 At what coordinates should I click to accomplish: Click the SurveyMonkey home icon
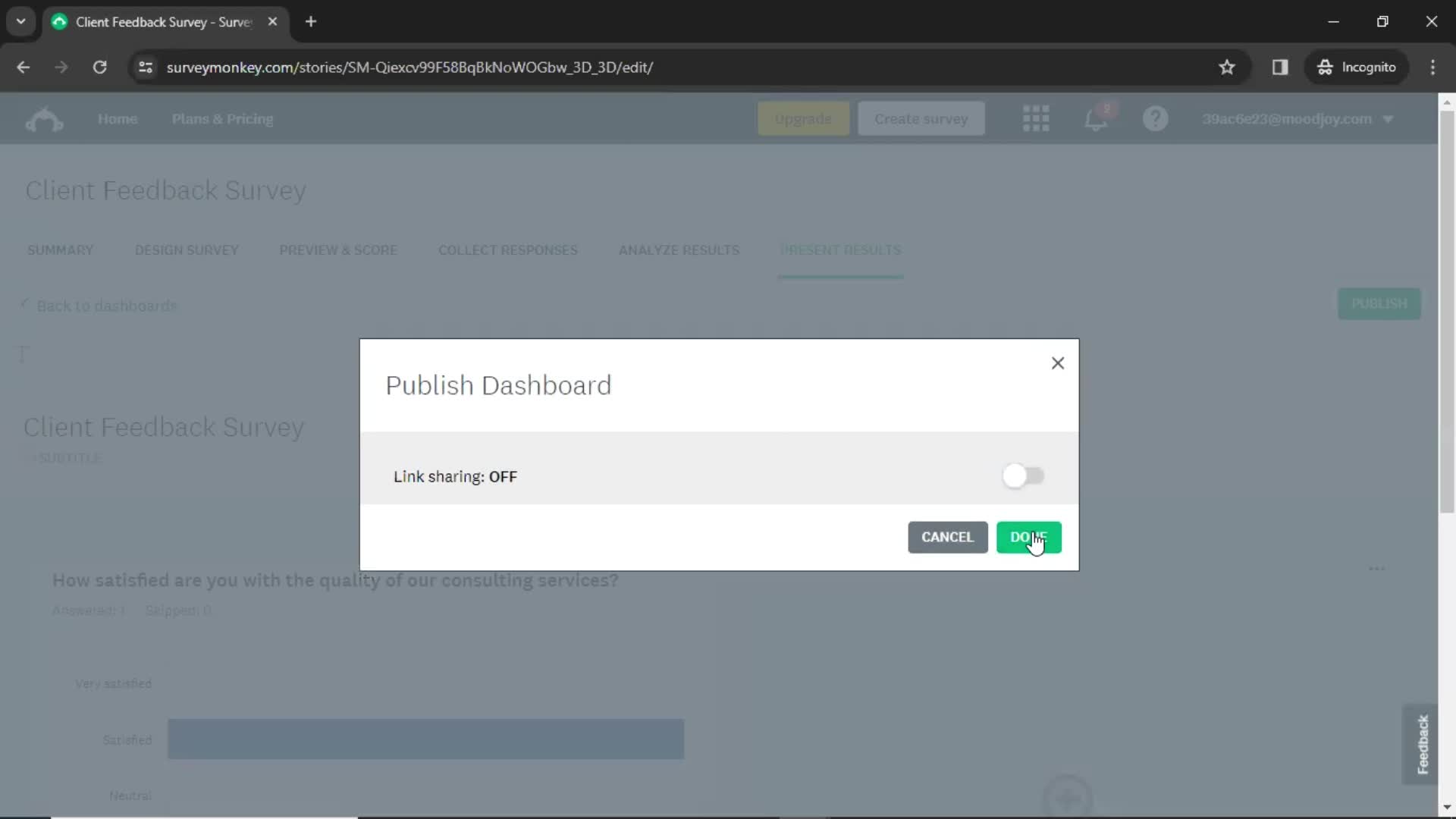pyautogui.click(x=43, y=119)
